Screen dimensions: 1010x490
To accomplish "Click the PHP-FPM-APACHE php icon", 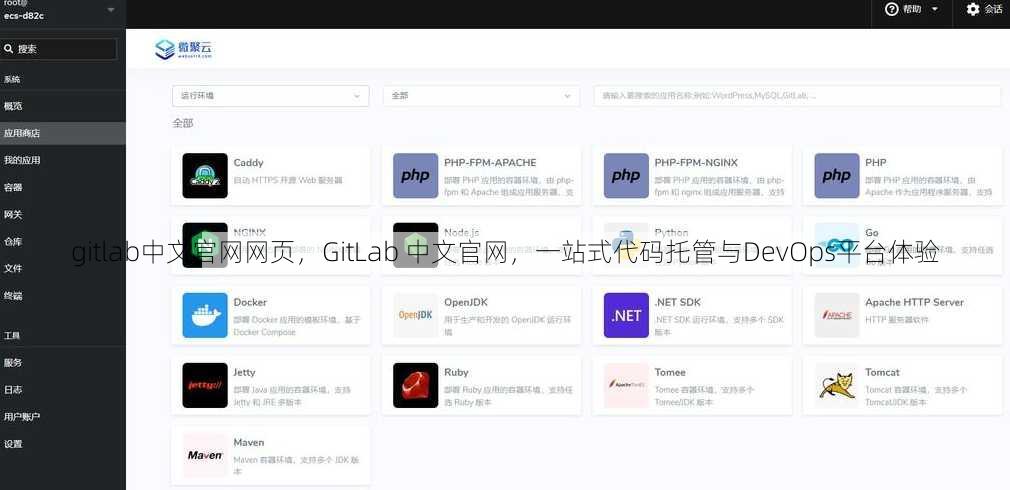I will 415,175.
